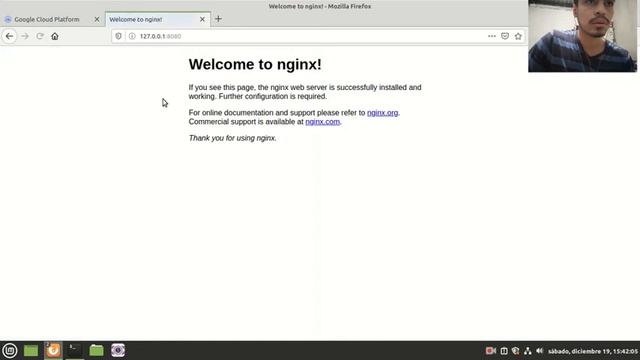Click the forward navigation arrow
The width and height of the screenshot is (640, 360).
click(x=25, y=36)
